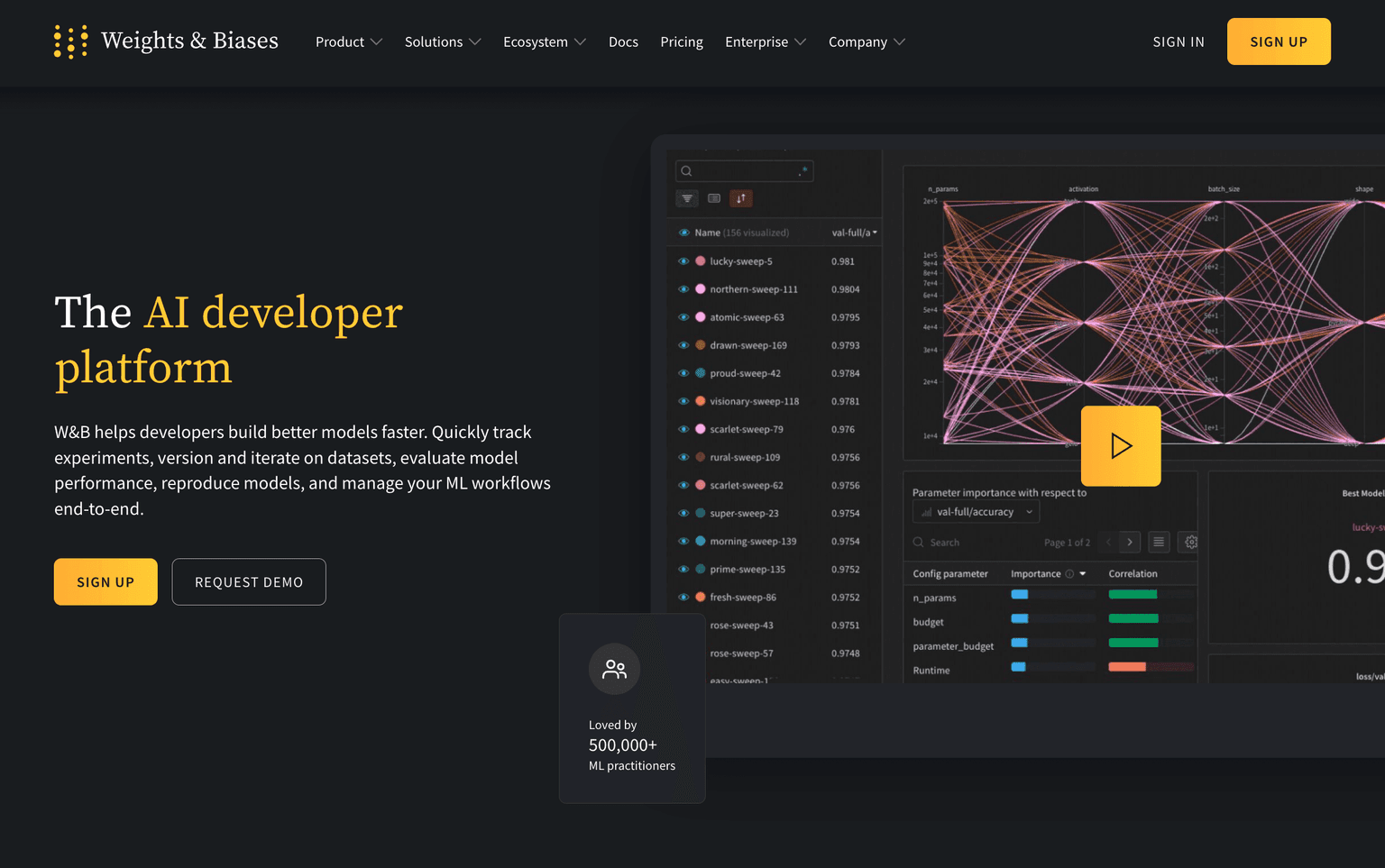Click the scarlet-sweep-62 run name
This screenshot has height=868, width=1385.
pyautogui.click(x=747, y=485)
